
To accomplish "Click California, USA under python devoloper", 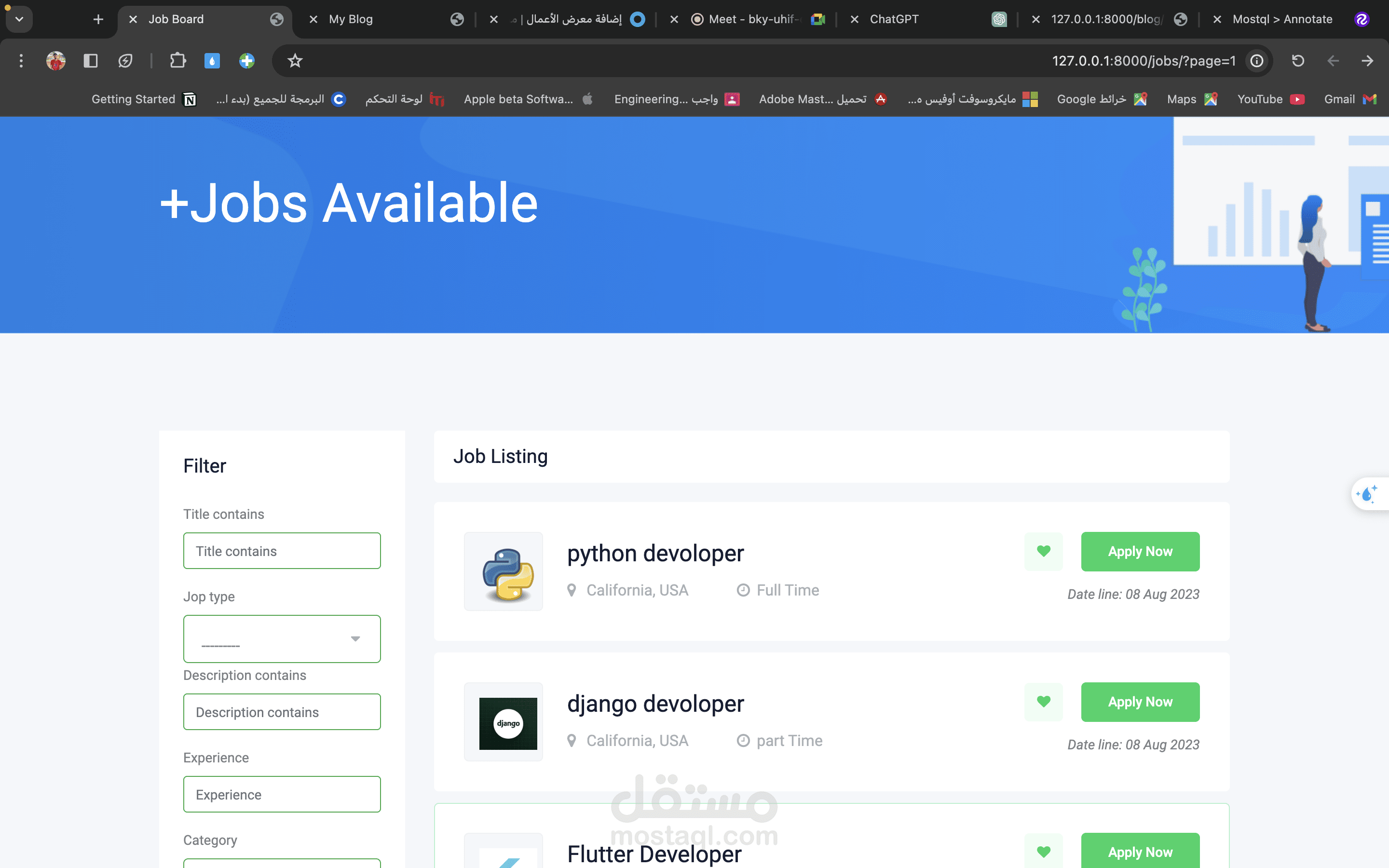I will click(x=637, y=590).
